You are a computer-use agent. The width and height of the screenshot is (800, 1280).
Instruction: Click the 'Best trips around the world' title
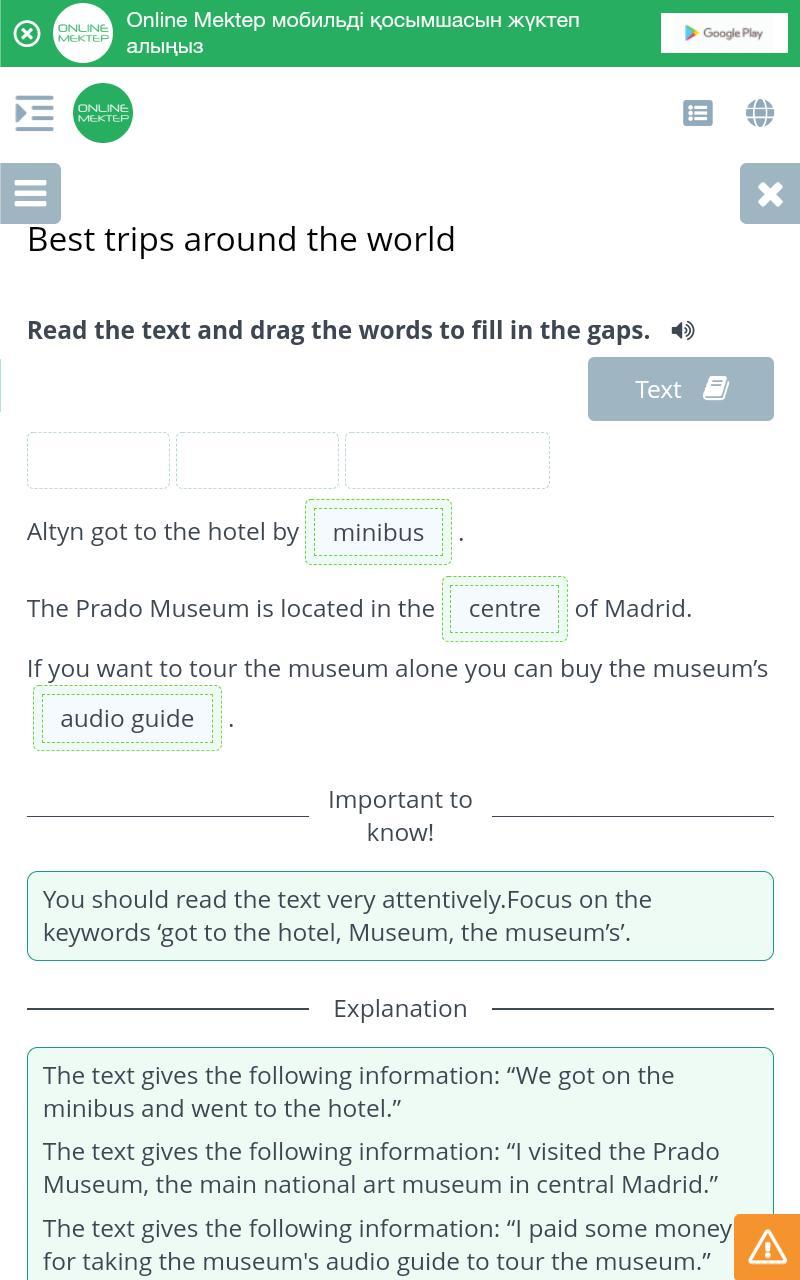[241, 239]
